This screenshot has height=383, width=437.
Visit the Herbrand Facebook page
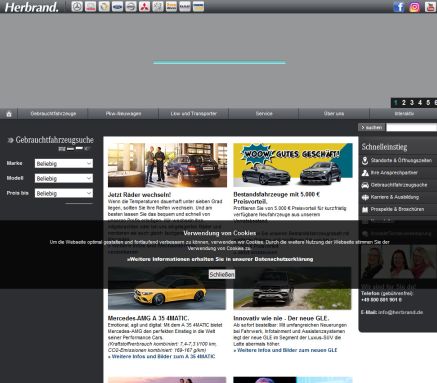pyautogui.click(x=399, y=7)
